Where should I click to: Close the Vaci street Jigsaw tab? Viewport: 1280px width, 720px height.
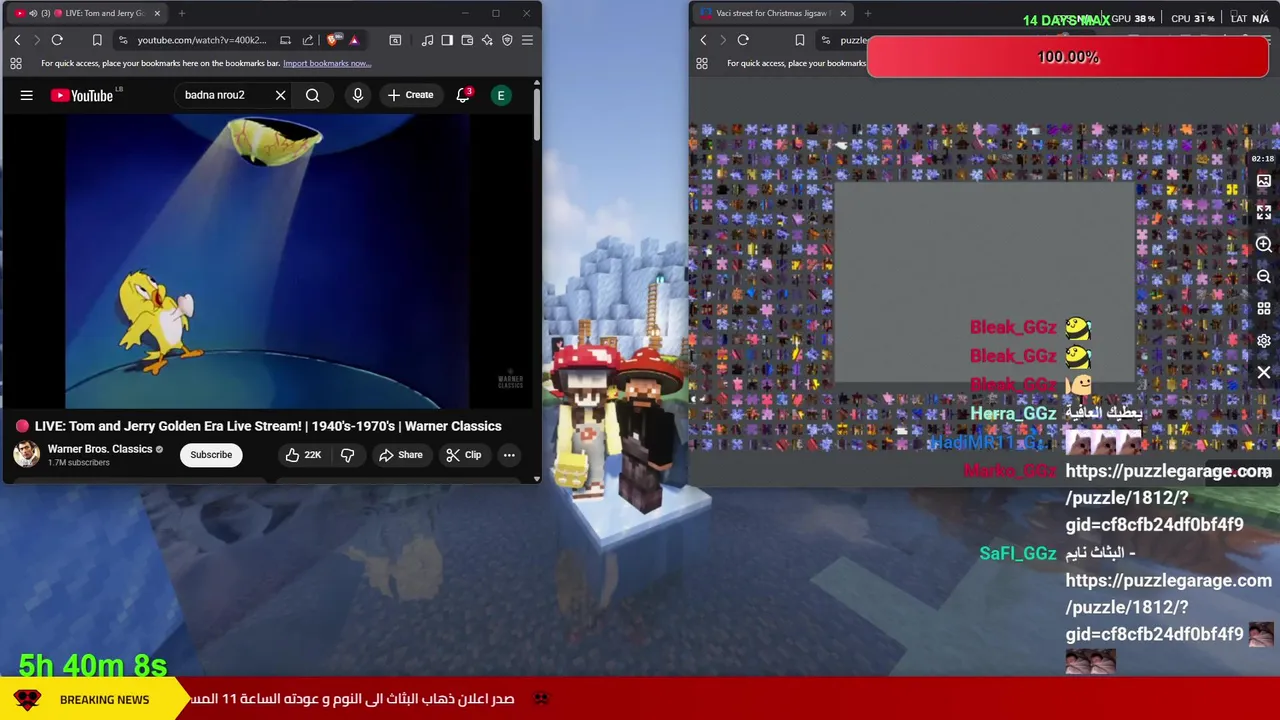coord(843,13)
